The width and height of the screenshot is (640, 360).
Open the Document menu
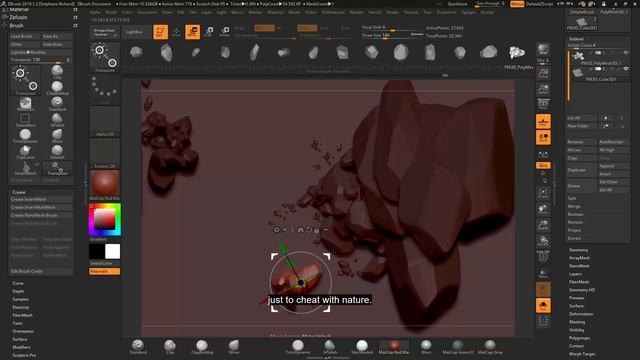coord(147,12)
